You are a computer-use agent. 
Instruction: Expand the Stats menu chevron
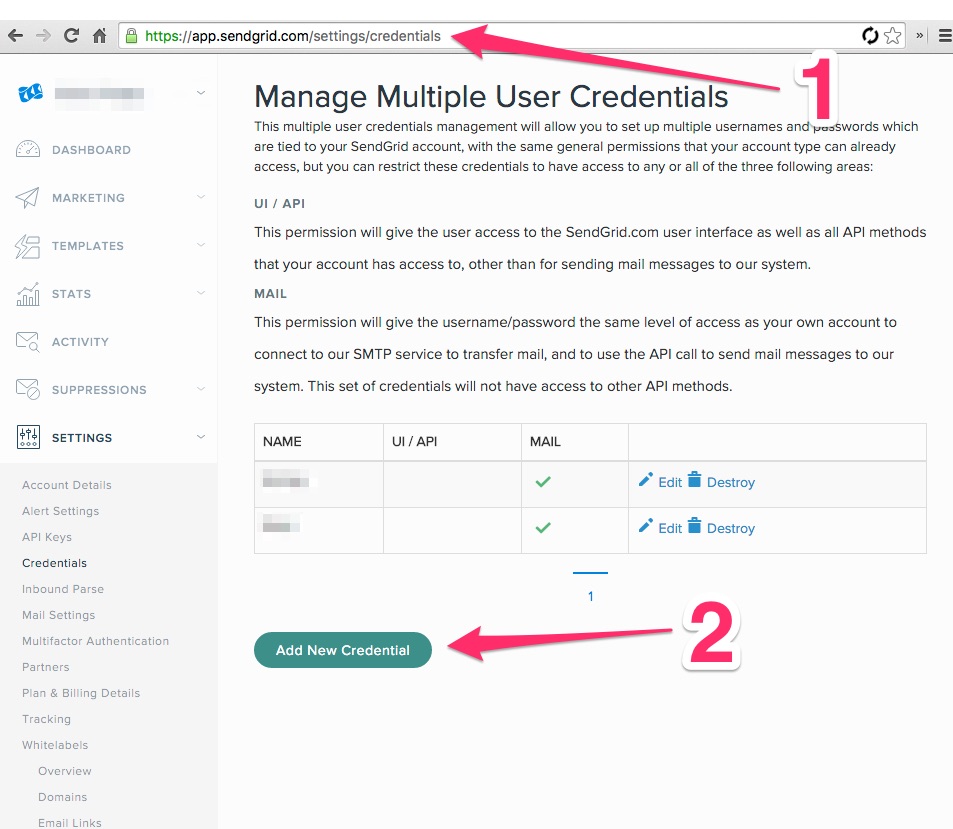coord(201,293)
